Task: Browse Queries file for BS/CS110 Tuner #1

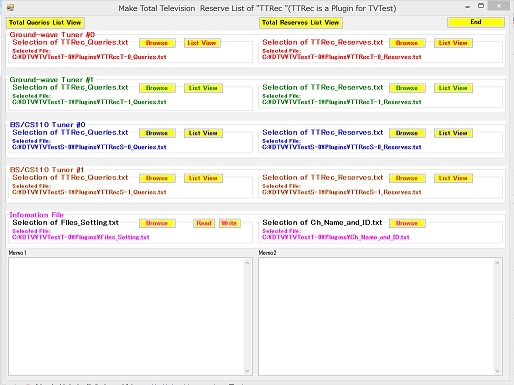Action: click(x=157, y=178)
